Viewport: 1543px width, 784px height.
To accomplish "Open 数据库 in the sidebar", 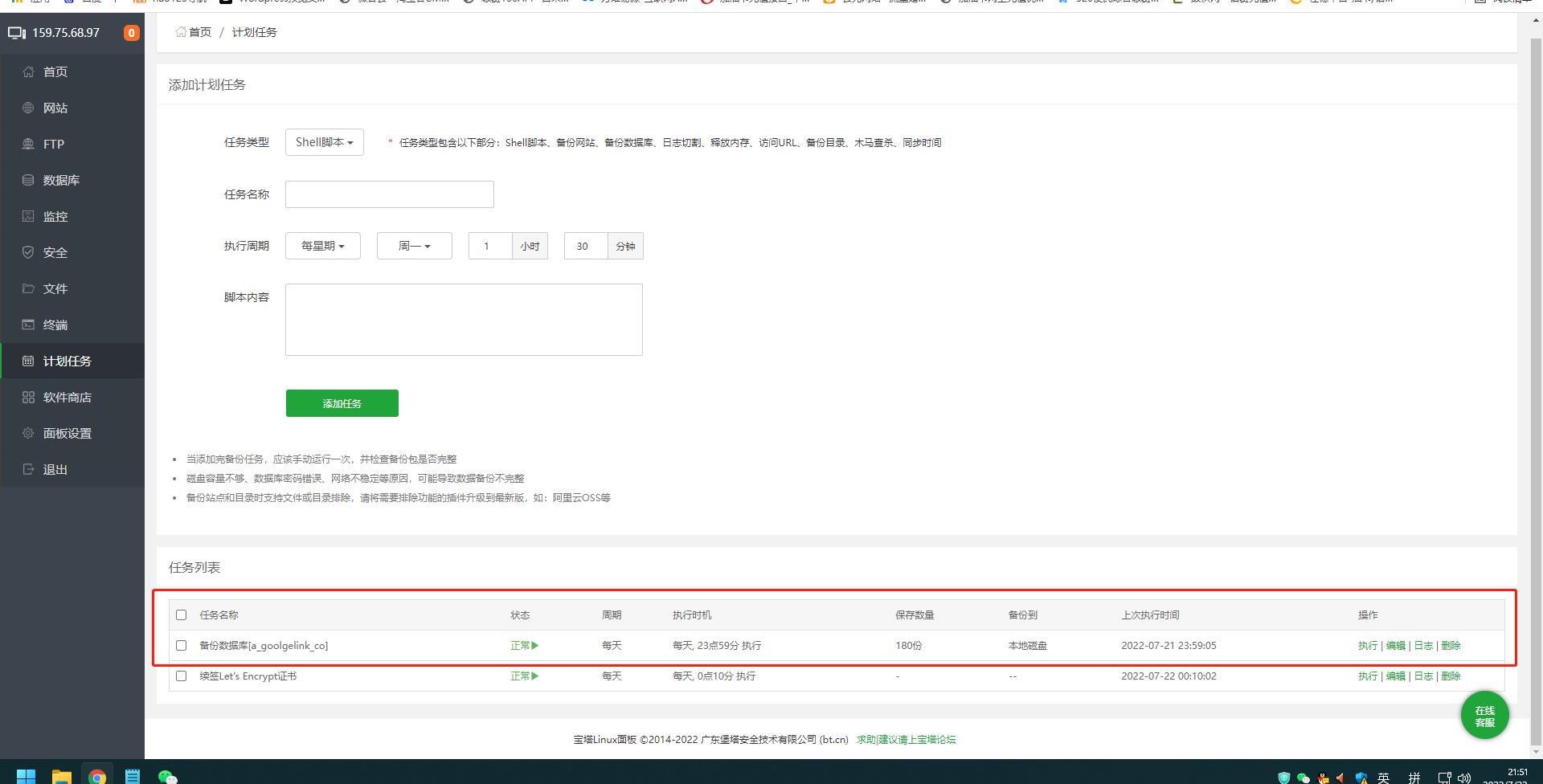I will tap(72, 180).
